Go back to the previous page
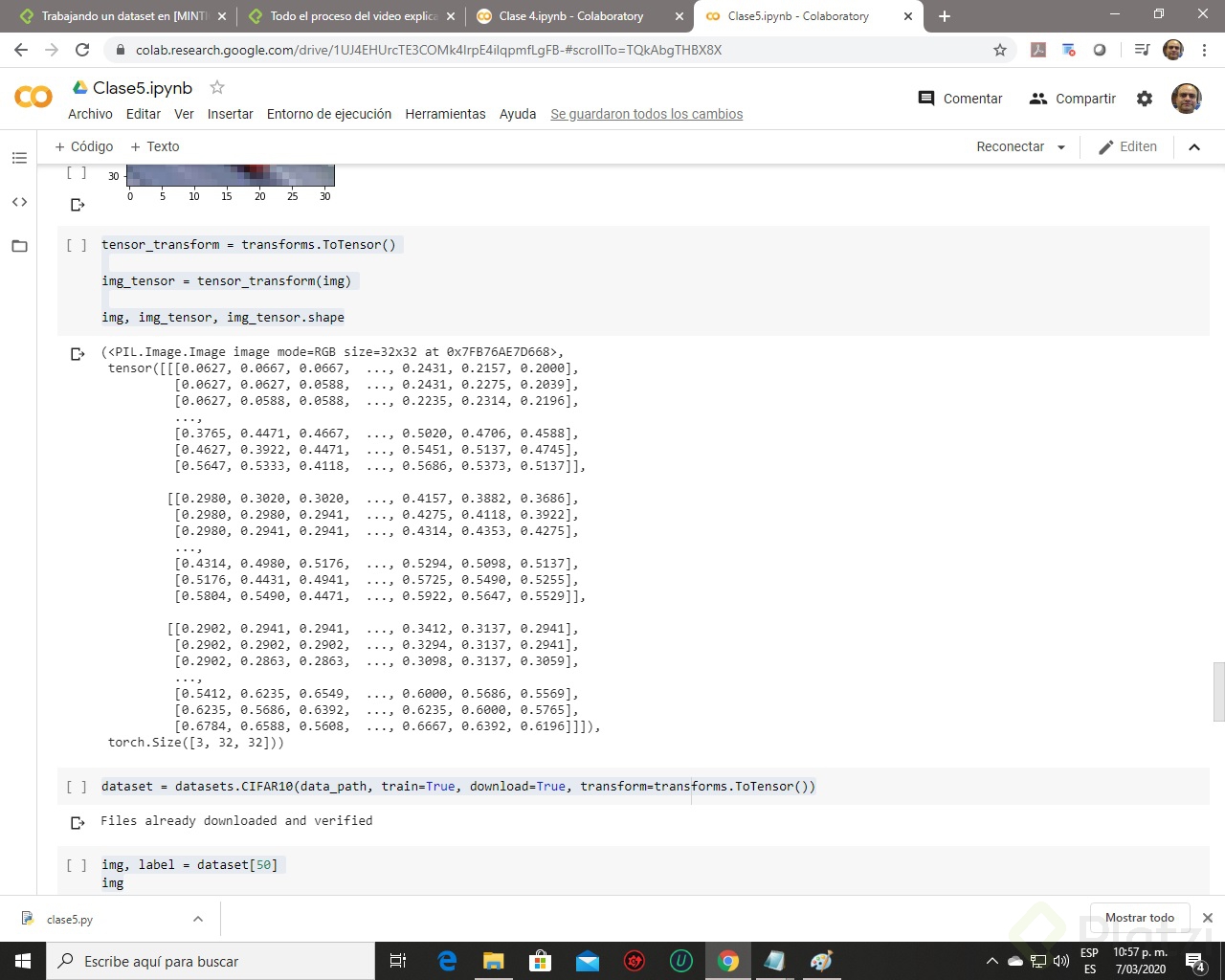This screenshot has width=1225, height=980. pyautogui.click(x=21, y=50)
